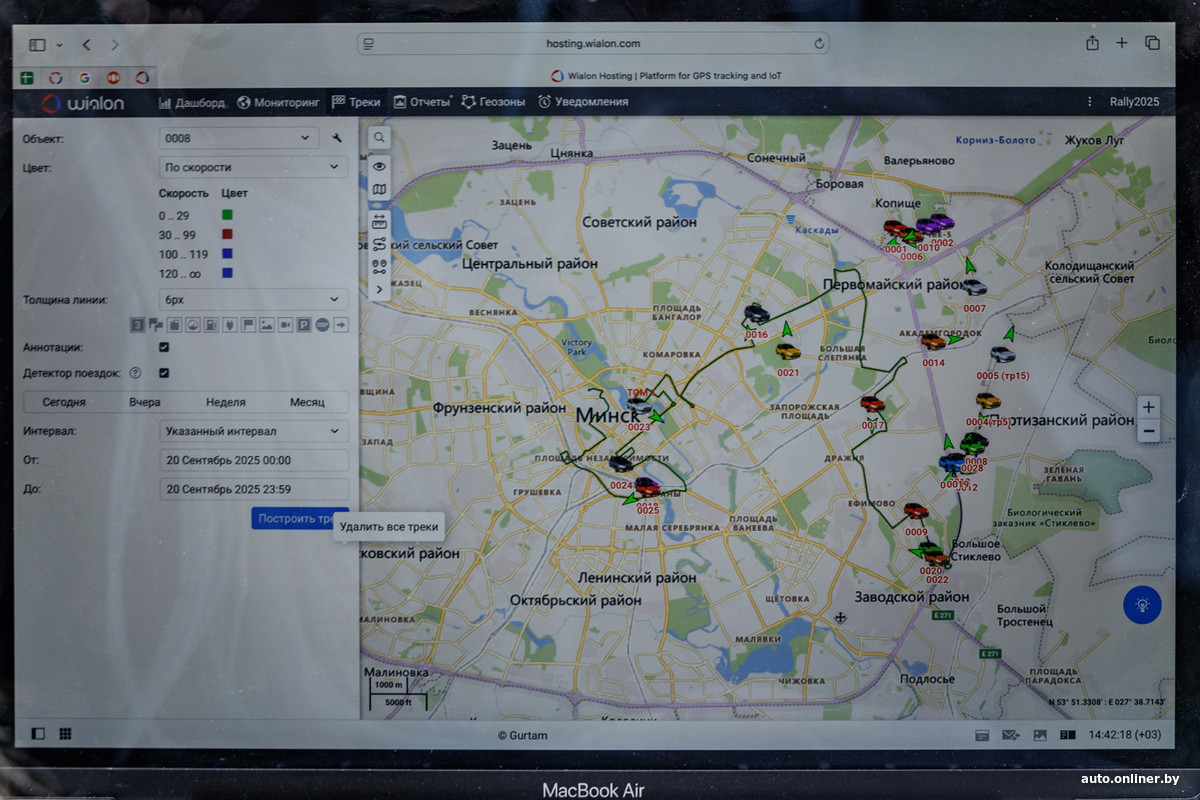Go back in Safari
The height and width of the screenshot is (800, 1200).
click(x=86, y=44)
